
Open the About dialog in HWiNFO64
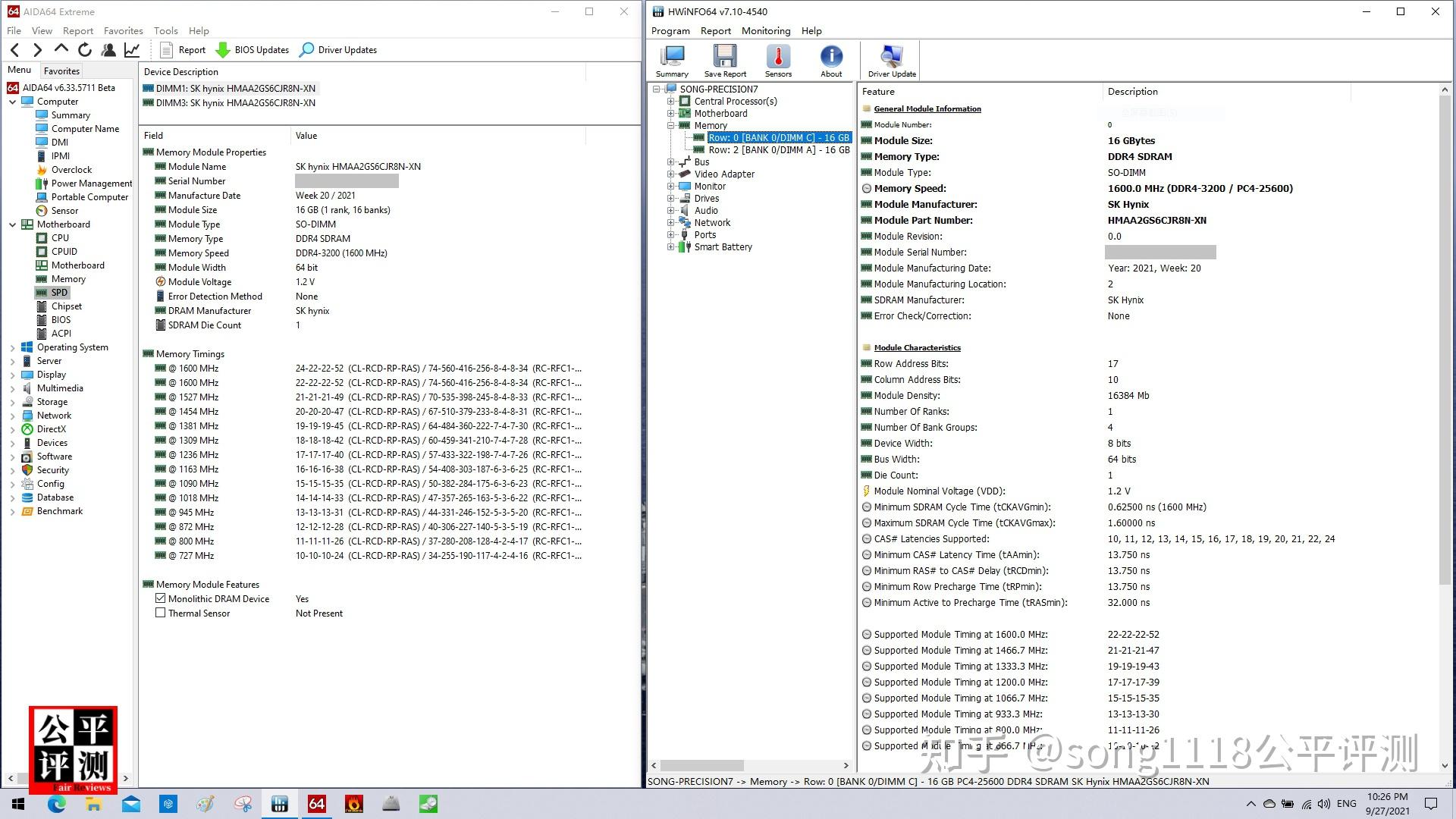pos(831,59)
